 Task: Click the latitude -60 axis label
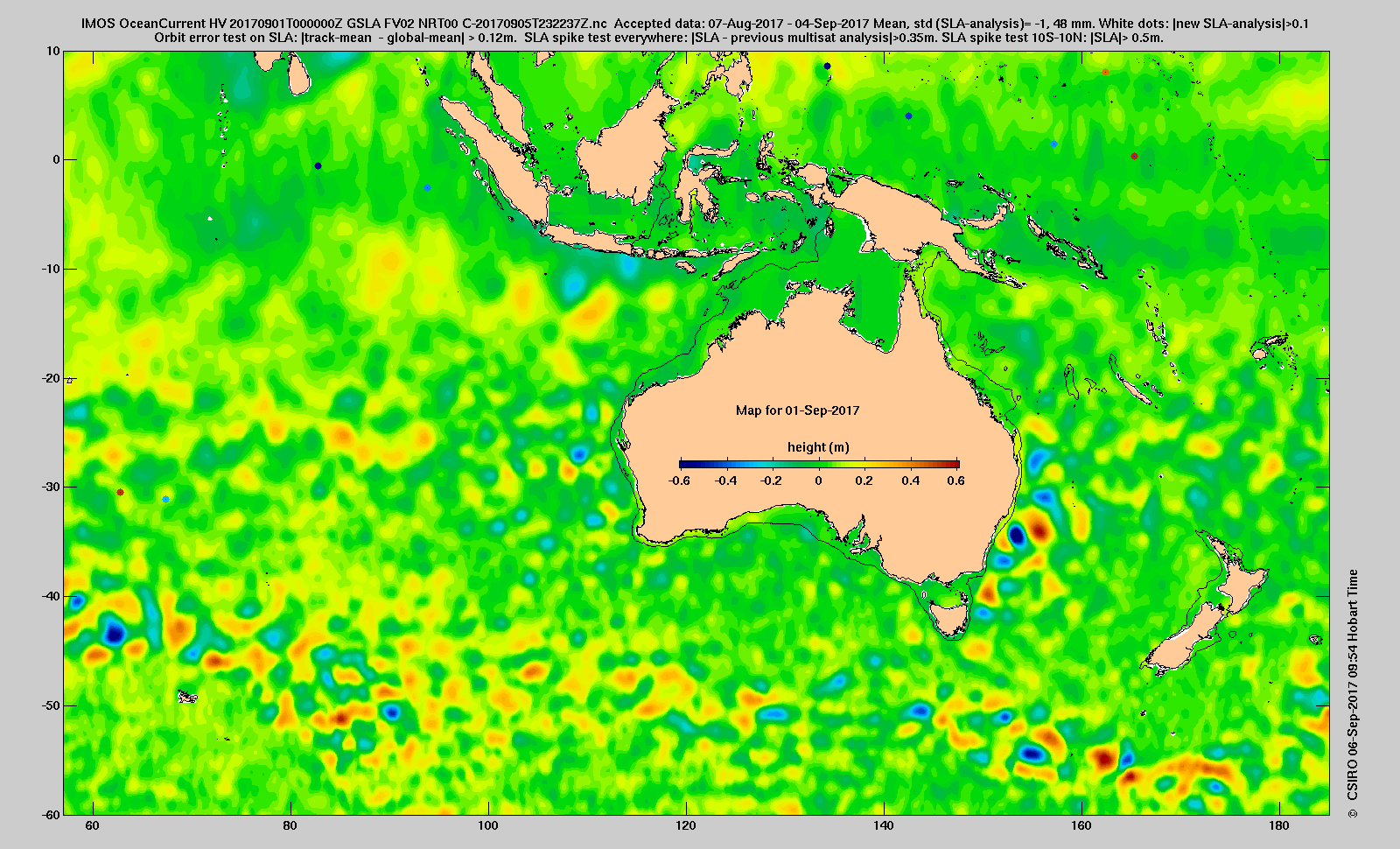coord(50,814)
